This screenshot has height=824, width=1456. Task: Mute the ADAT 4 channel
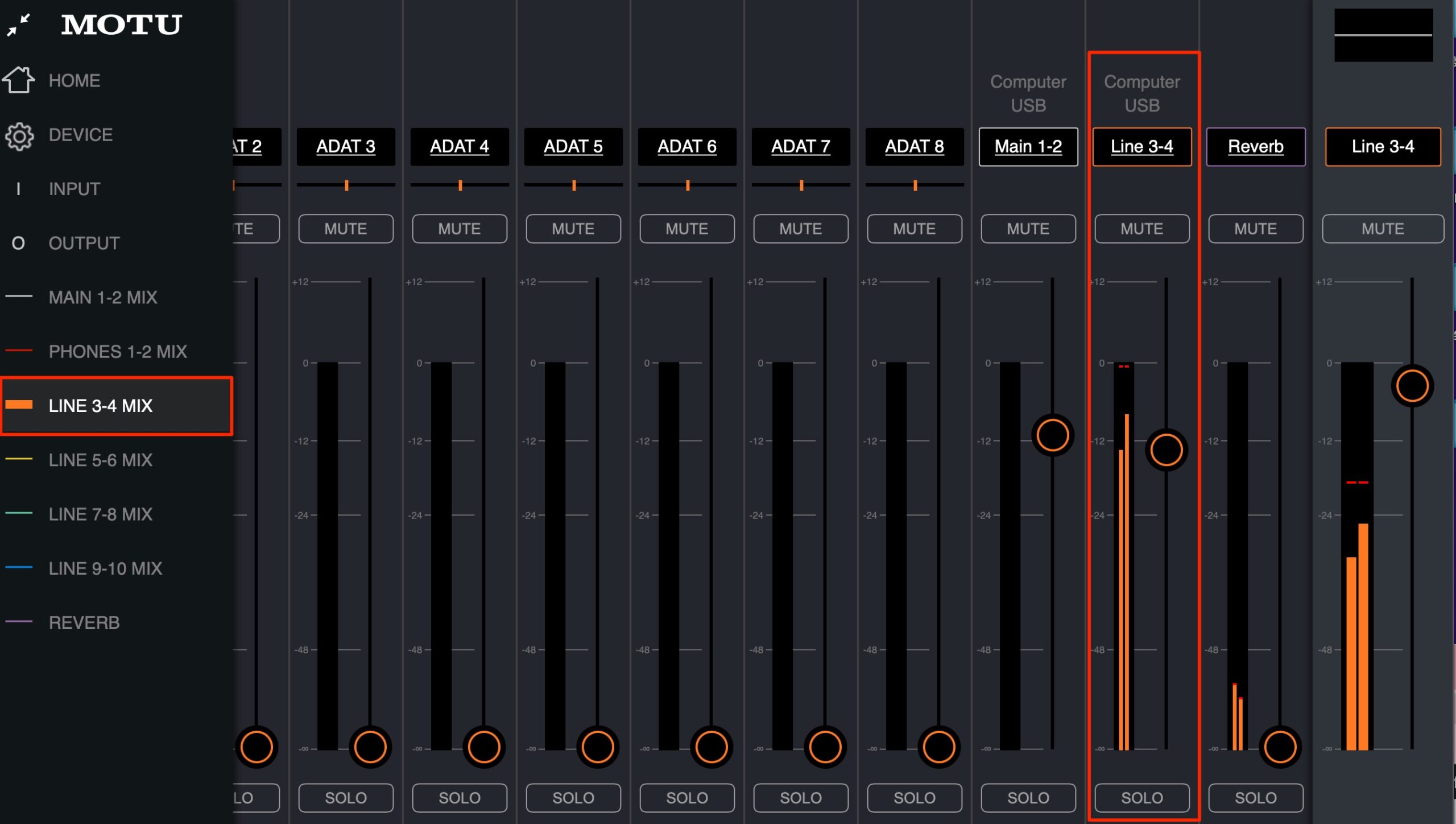460,229
